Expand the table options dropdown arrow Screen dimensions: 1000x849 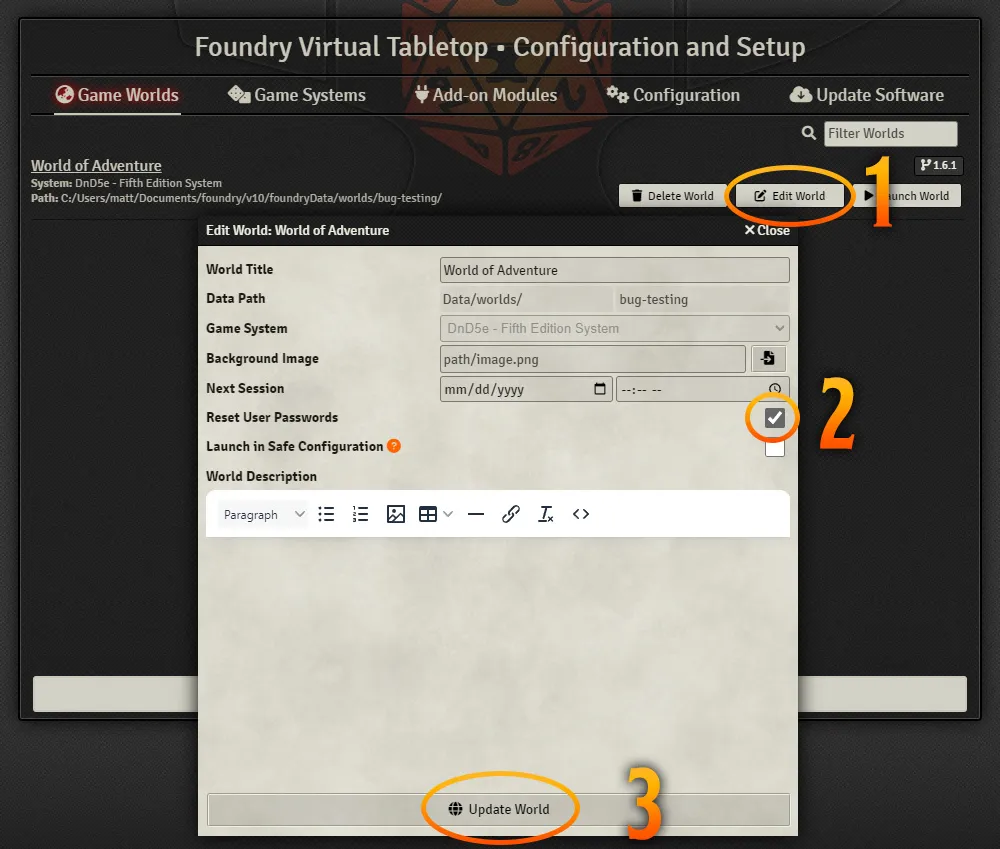coord(448,514)
